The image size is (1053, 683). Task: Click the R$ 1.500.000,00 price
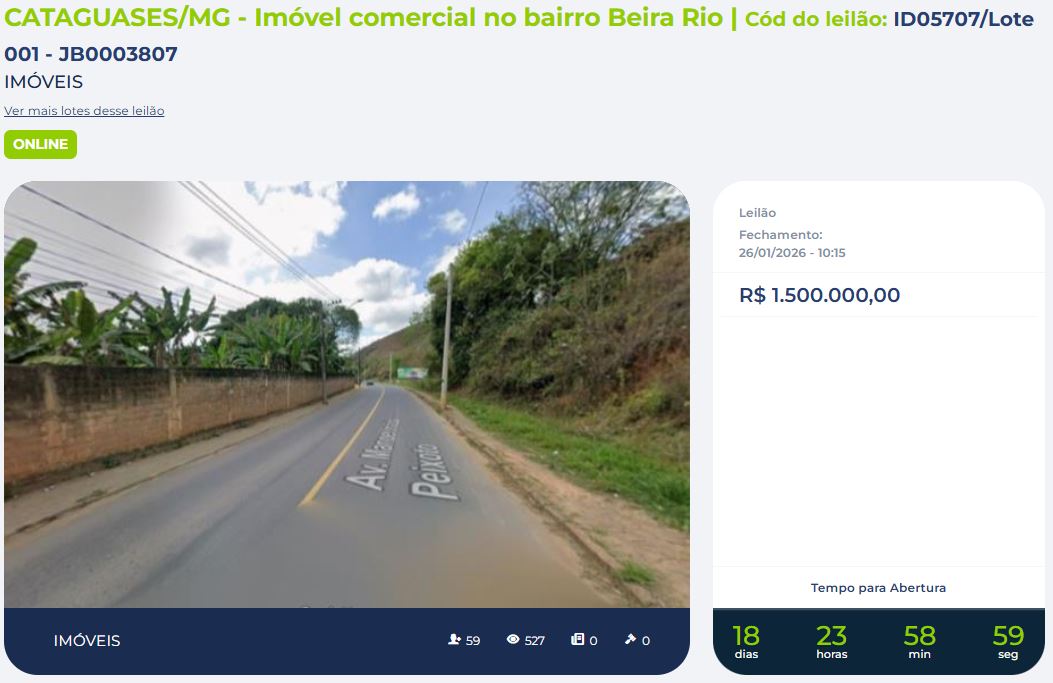(x=819, y=295)
